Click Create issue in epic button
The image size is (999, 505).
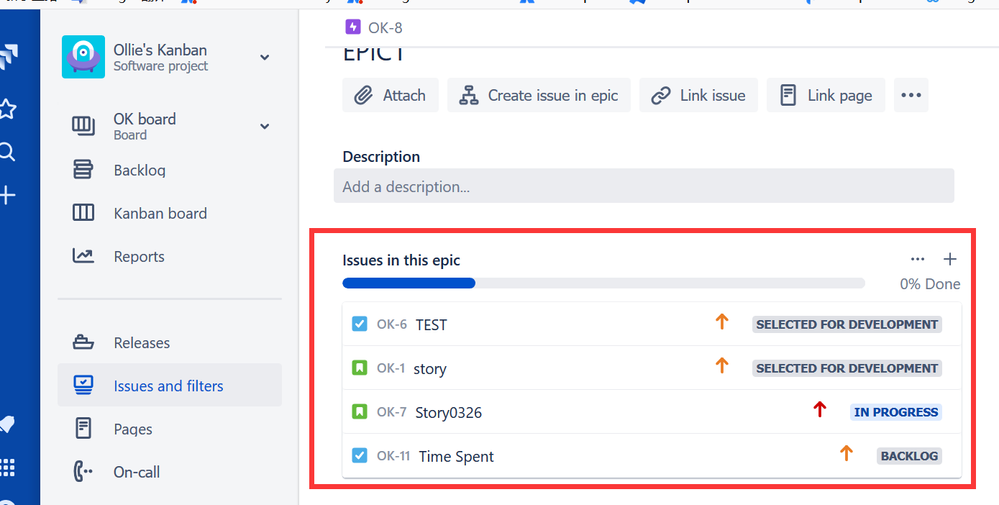[539, 96]
